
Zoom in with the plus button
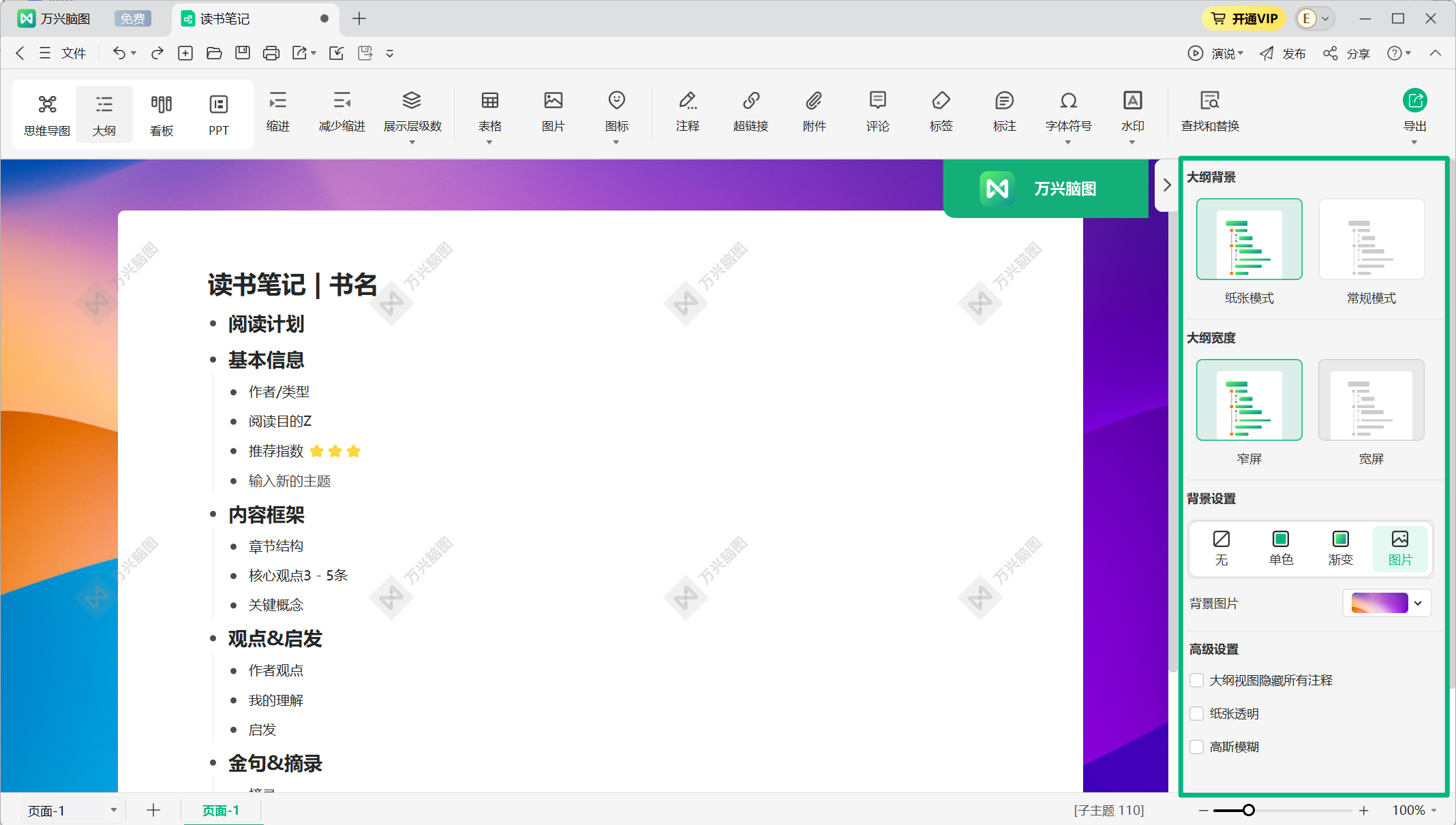pos(1364,810)
